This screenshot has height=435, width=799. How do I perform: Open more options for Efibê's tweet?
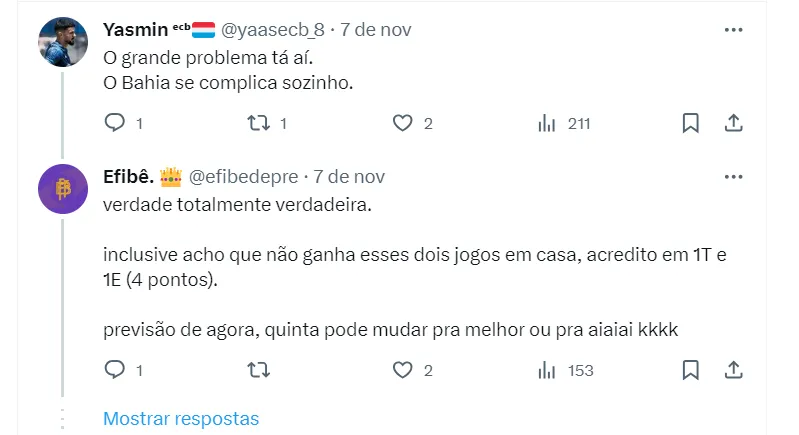point(733,177)
